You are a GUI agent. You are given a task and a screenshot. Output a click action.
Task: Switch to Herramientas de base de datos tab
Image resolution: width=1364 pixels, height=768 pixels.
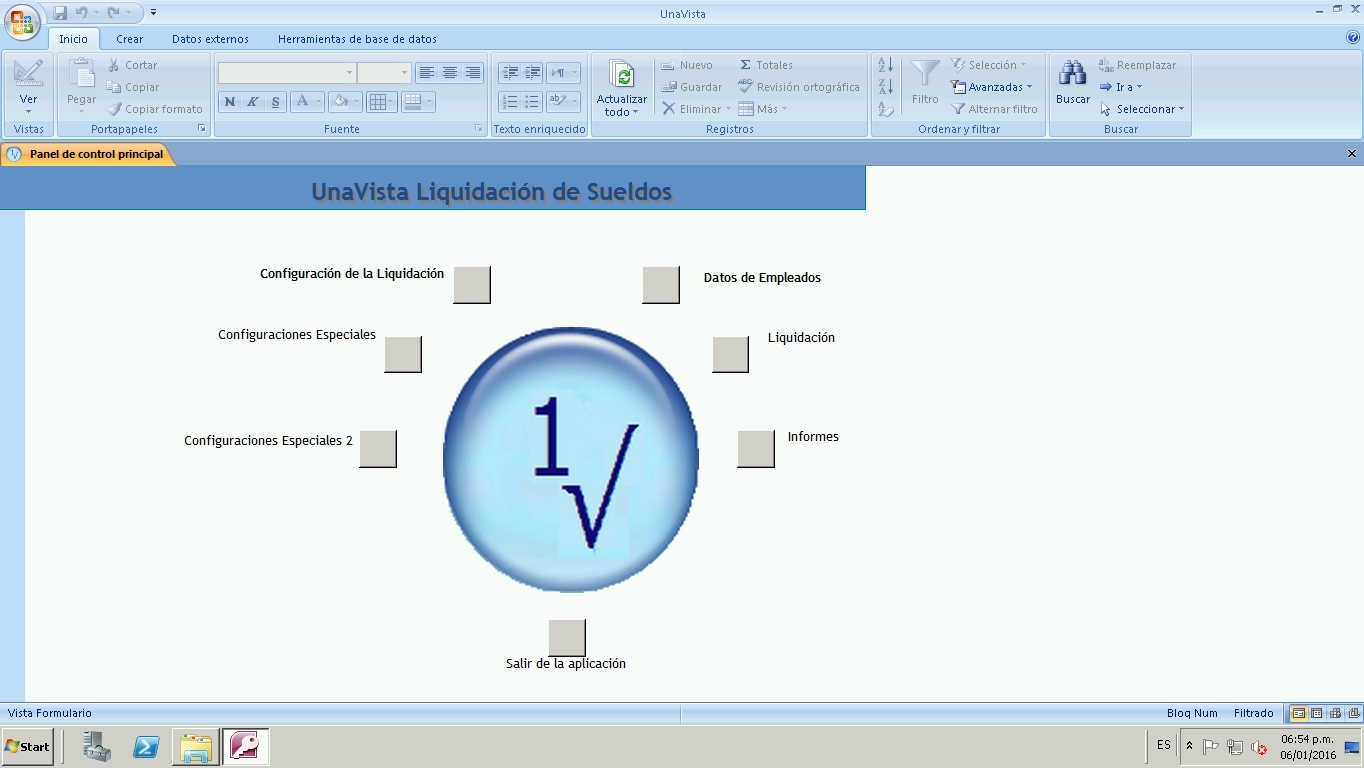357,39
